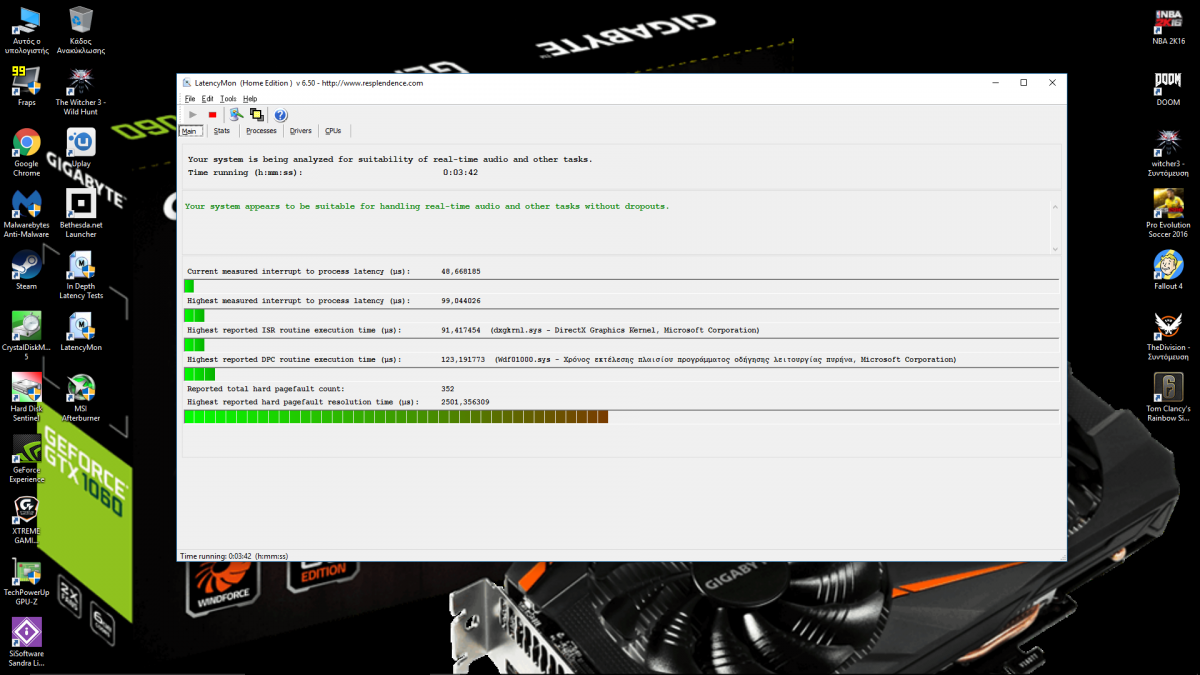Screen dimensions: 1200x675
Task: Minimize the LatencyMon window
Action: click(x=994, y=83)
